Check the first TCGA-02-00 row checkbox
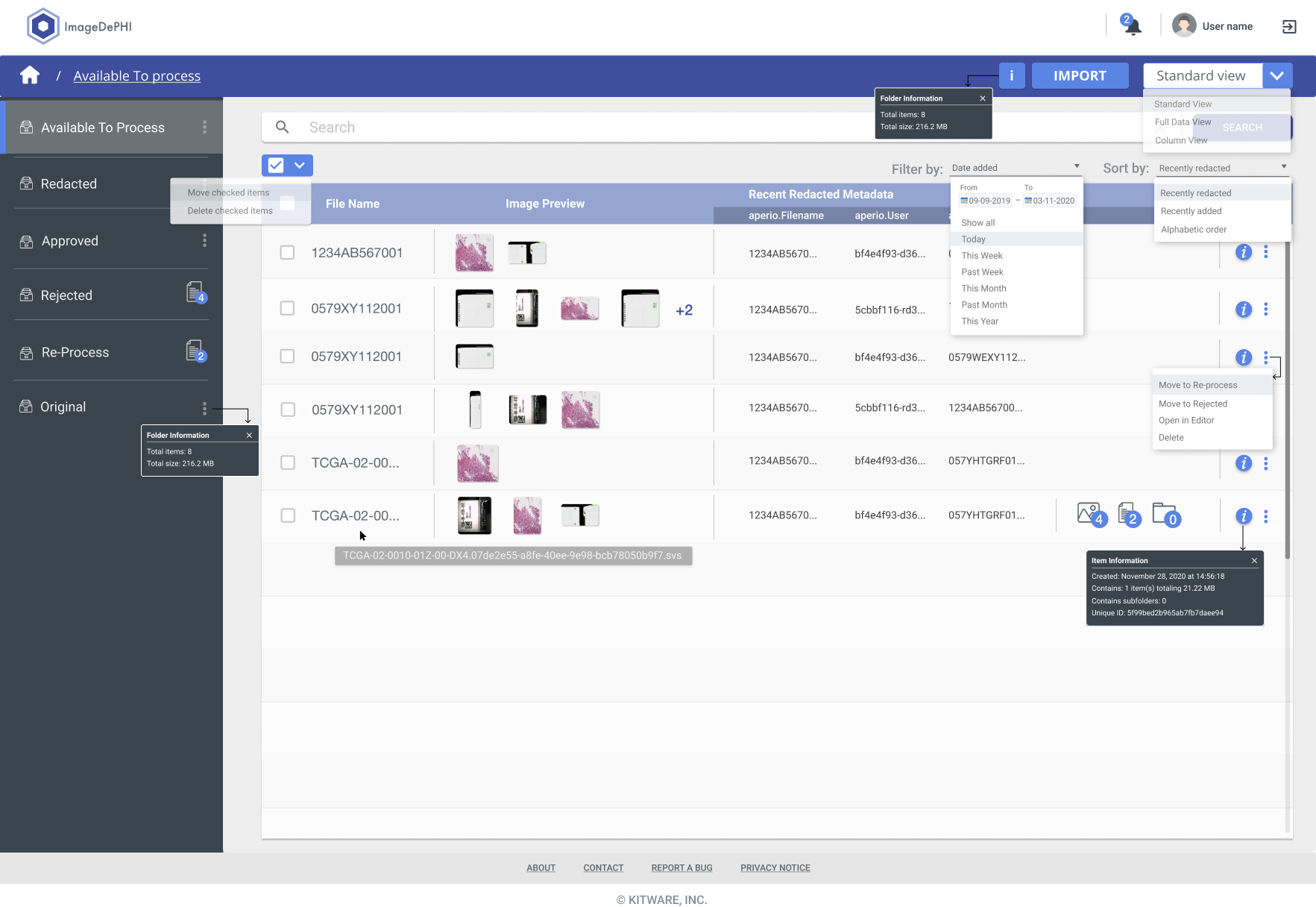This screenshot has width=1316, height=907. click(x=288, y=462)
